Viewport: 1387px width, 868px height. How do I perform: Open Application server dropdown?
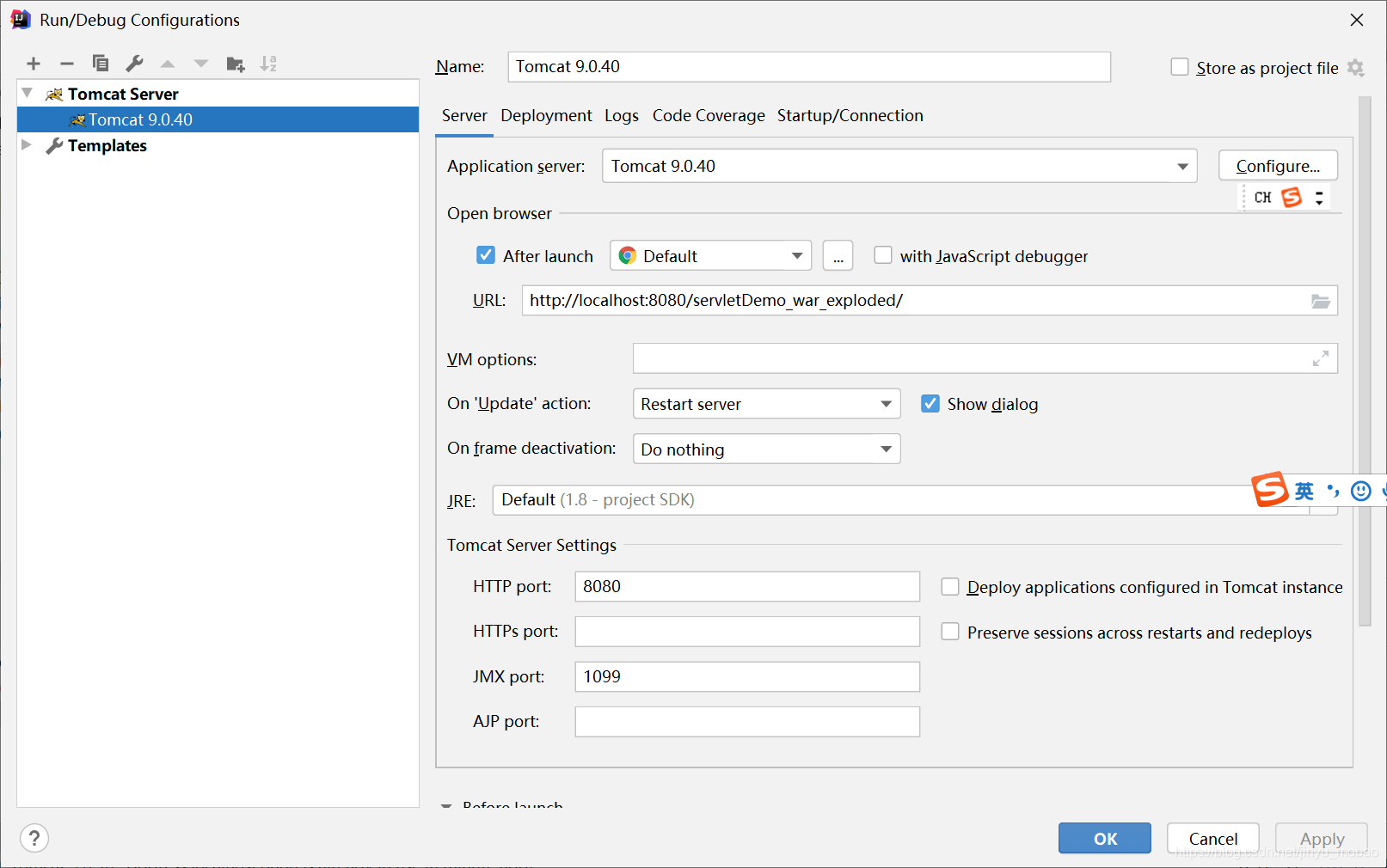coord(899,166)
